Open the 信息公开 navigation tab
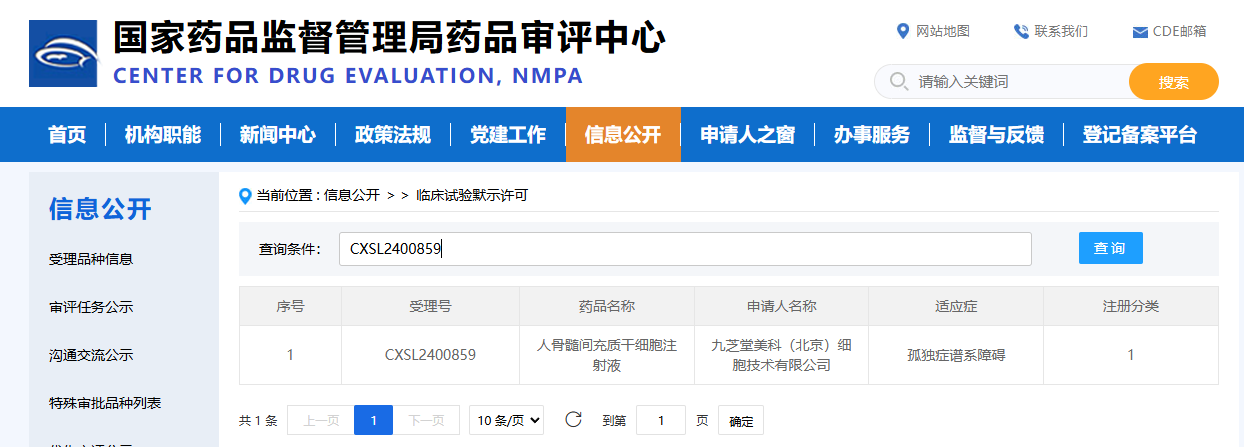The height and width of the screenshot is (447, 1244). [622, 135]
